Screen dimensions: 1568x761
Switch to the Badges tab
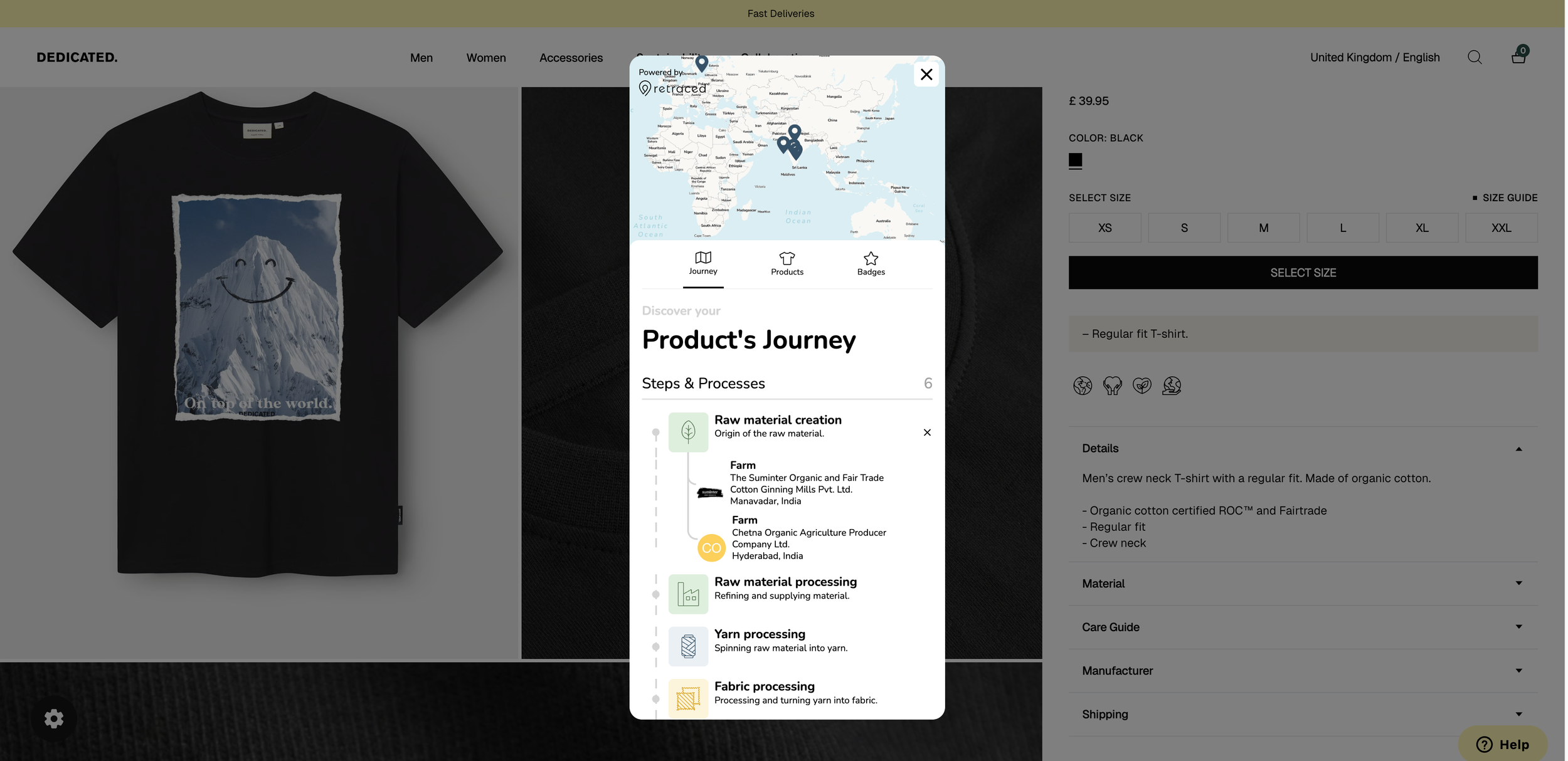point(871,264)
